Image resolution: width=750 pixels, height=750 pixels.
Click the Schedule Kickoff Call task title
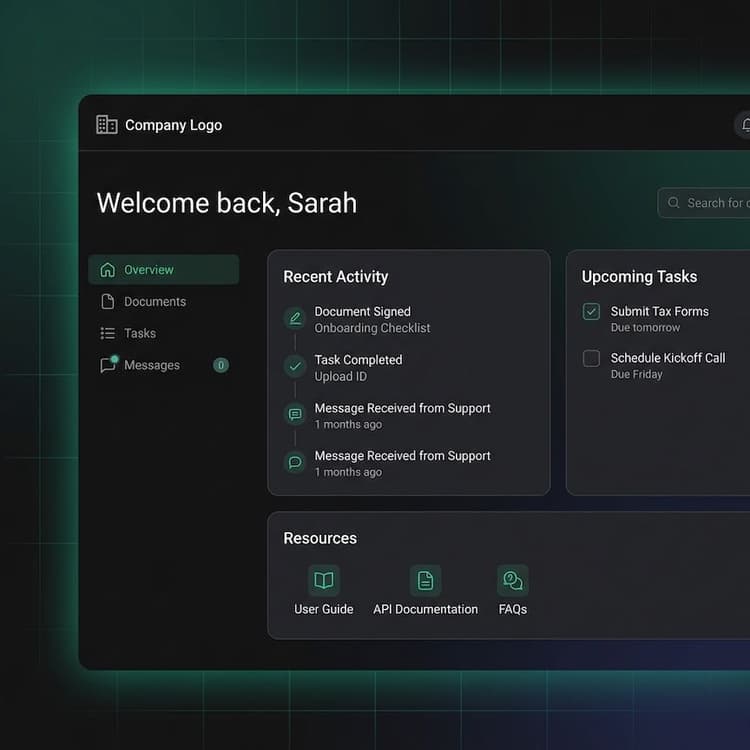click(667, 358)
